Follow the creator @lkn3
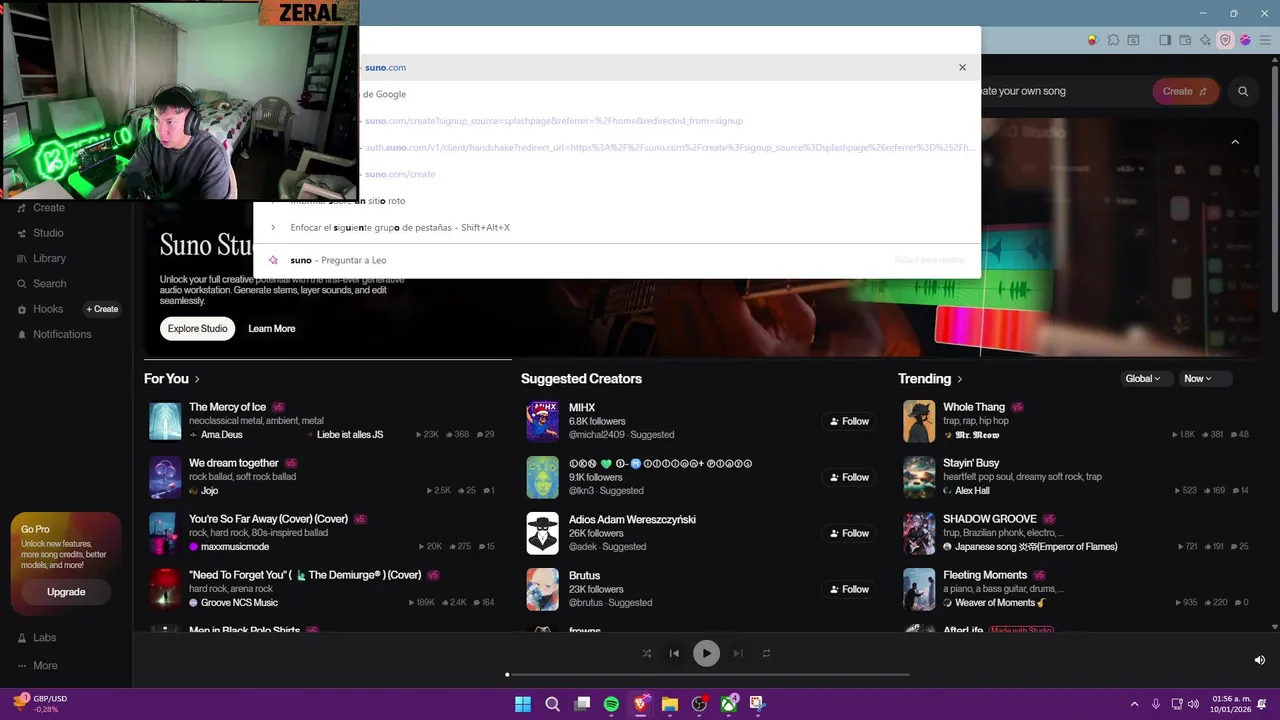This screenshot has width=1280, height=720. [849, 477]
